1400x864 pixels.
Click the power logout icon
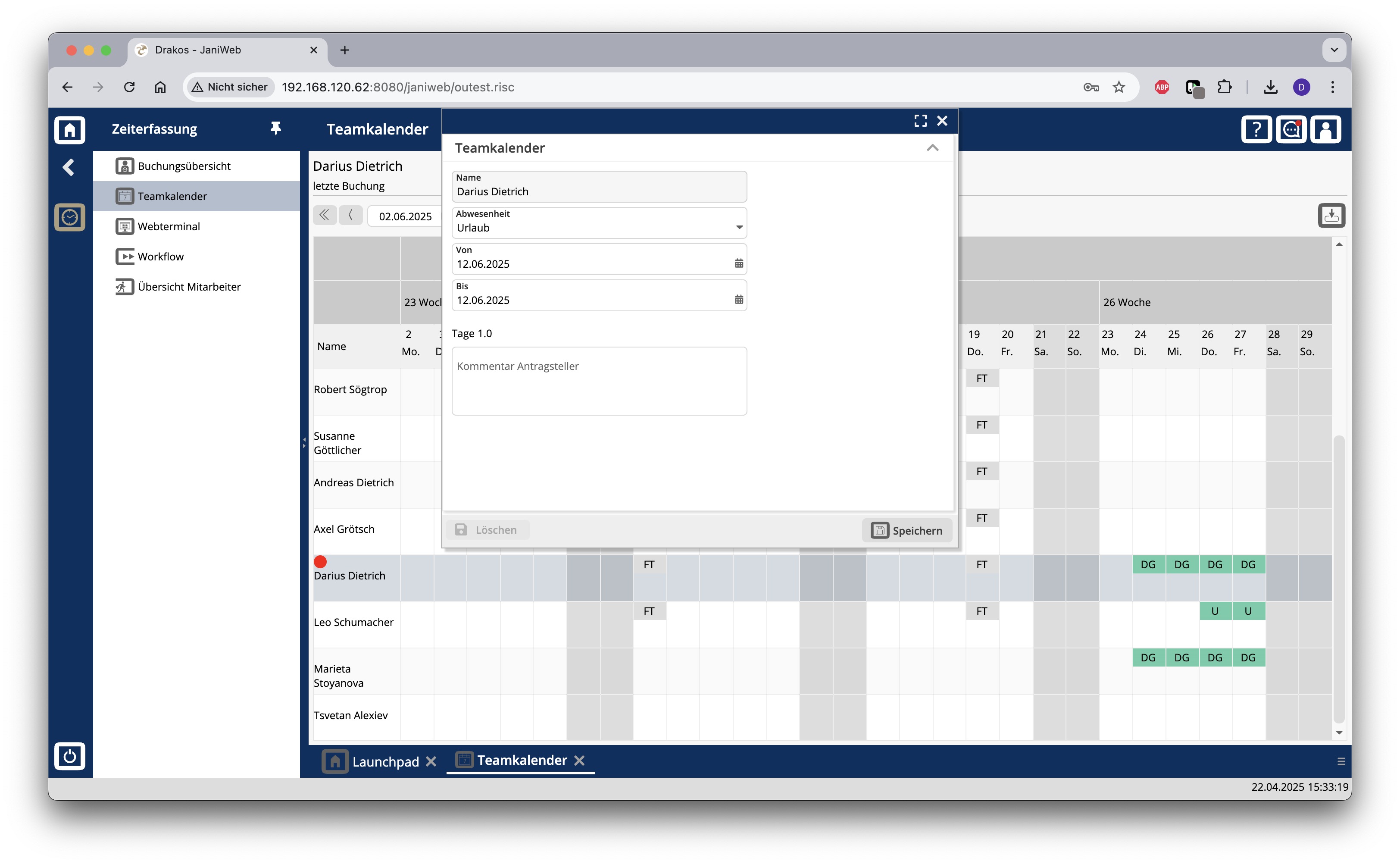(x=69, y=756)
